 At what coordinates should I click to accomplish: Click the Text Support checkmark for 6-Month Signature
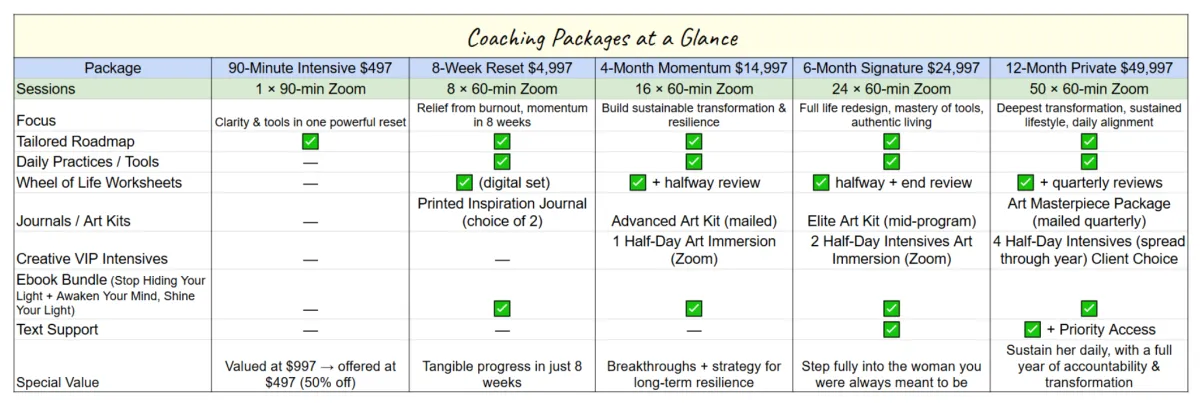pos(891,329)
